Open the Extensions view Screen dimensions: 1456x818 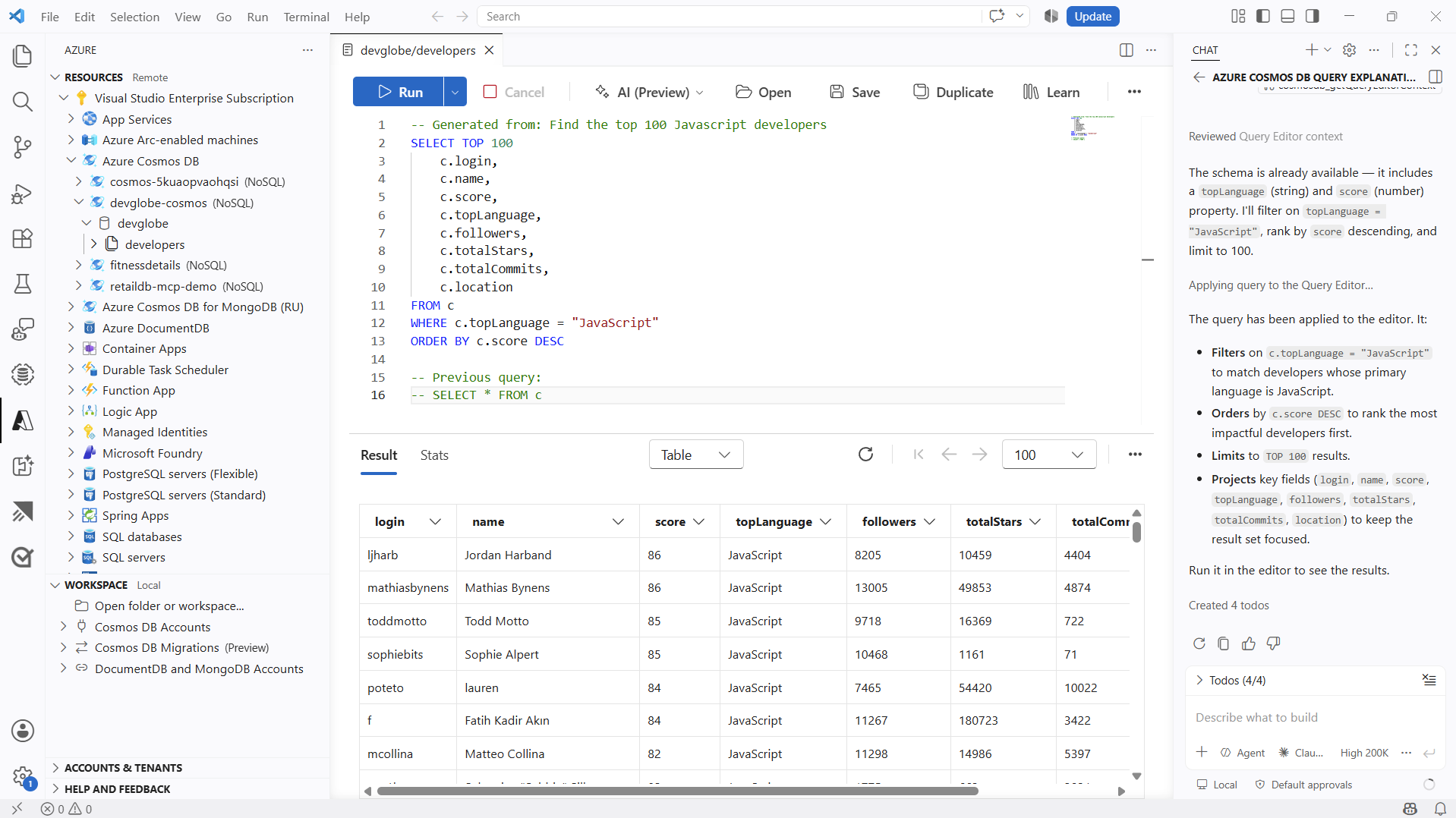pos(23,238)
